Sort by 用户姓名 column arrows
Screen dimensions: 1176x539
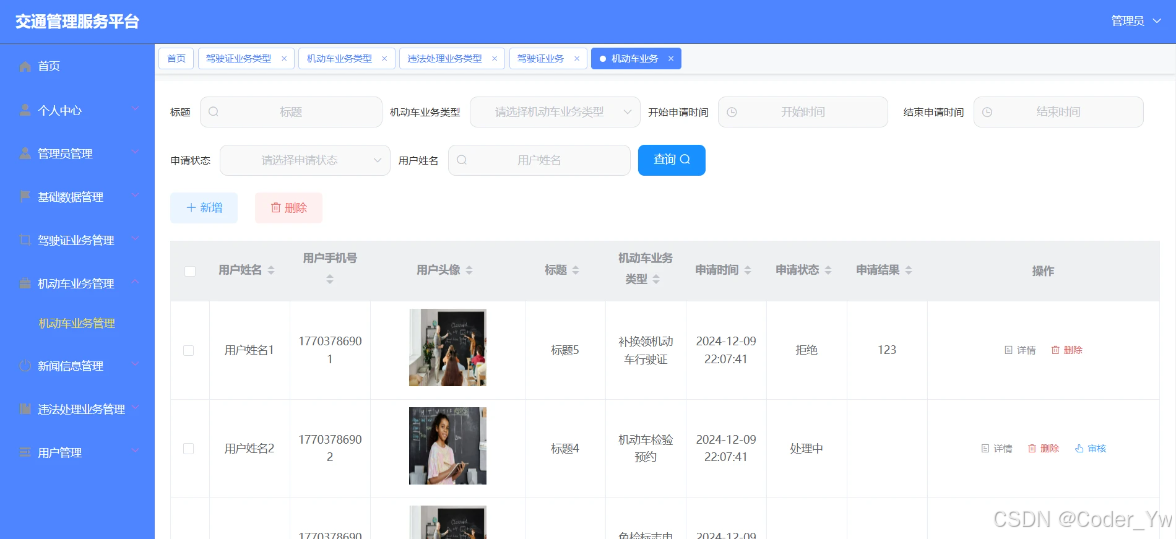click(271, 270)
